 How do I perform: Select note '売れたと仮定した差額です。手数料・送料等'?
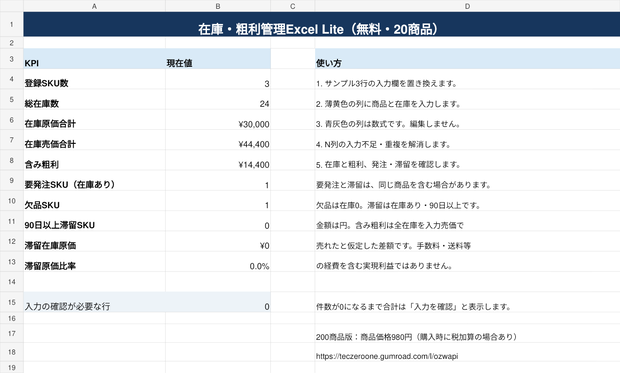[467, 242]
